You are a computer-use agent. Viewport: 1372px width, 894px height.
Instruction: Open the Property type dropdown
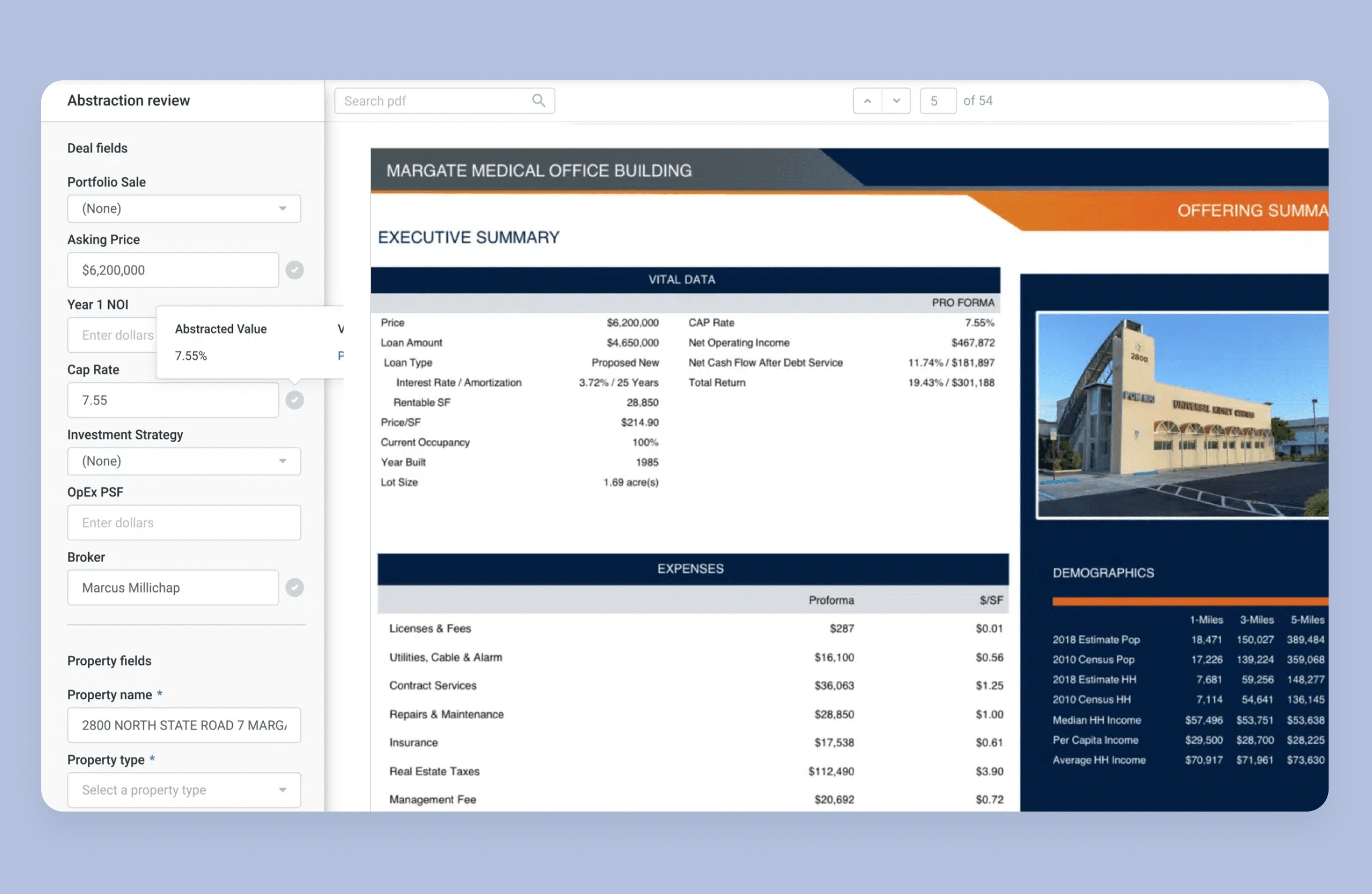tap(184, 790)
